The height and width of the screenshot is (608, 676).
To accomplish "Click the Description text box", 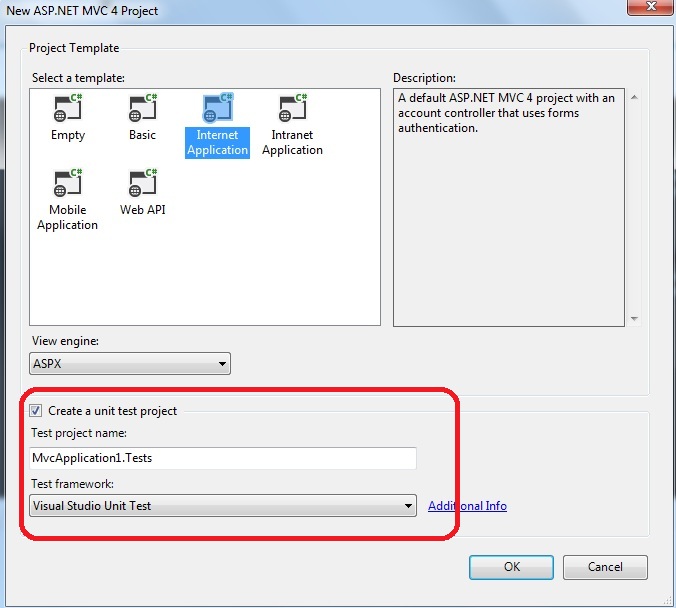I will click(509, 207).
